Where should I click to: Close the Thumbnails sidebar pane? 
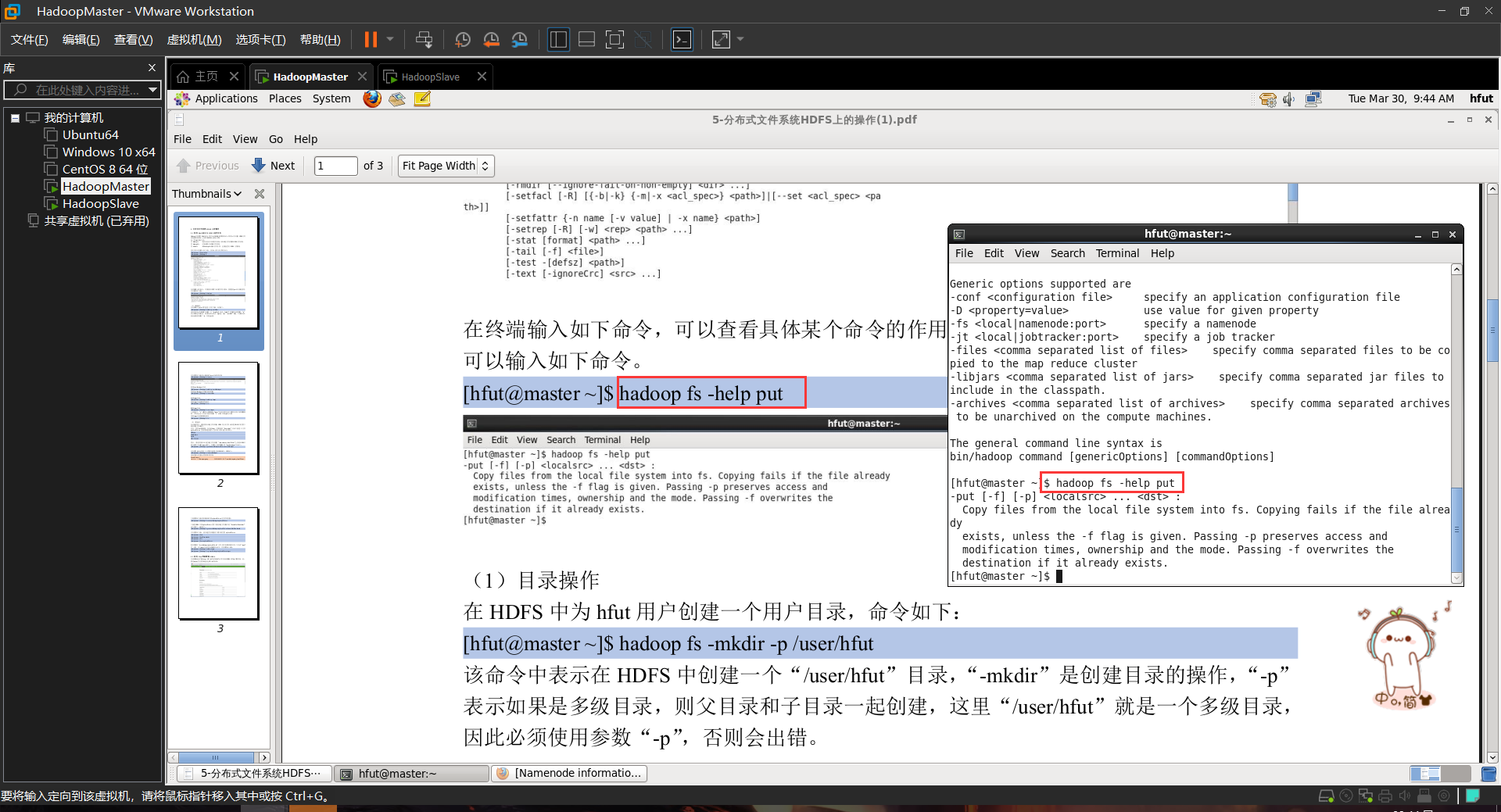point(260,194)
